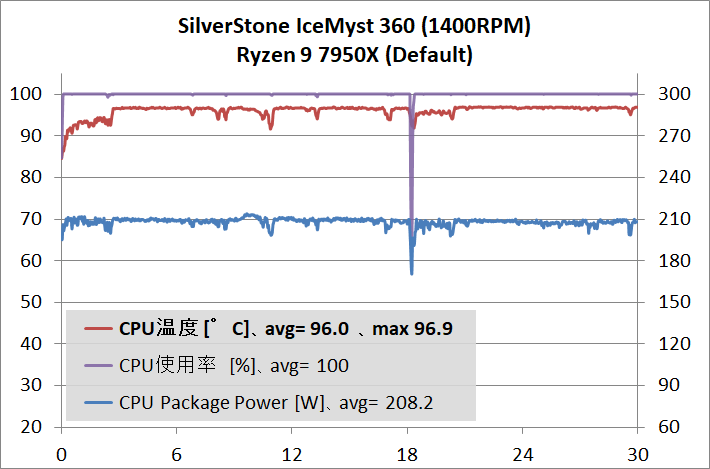Select the subtitle 'Ryzen 9 7950X (Default)'
This screenshot has width=710, height=469.
tap(355, 55)
